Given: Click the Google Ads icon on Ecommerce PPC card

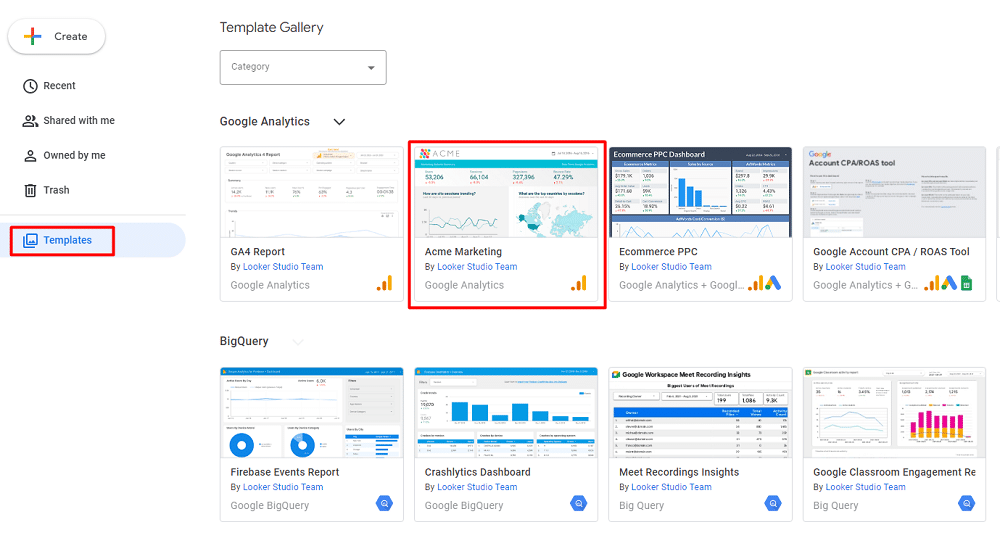Looking at the screenshot, I should [772, 284].
